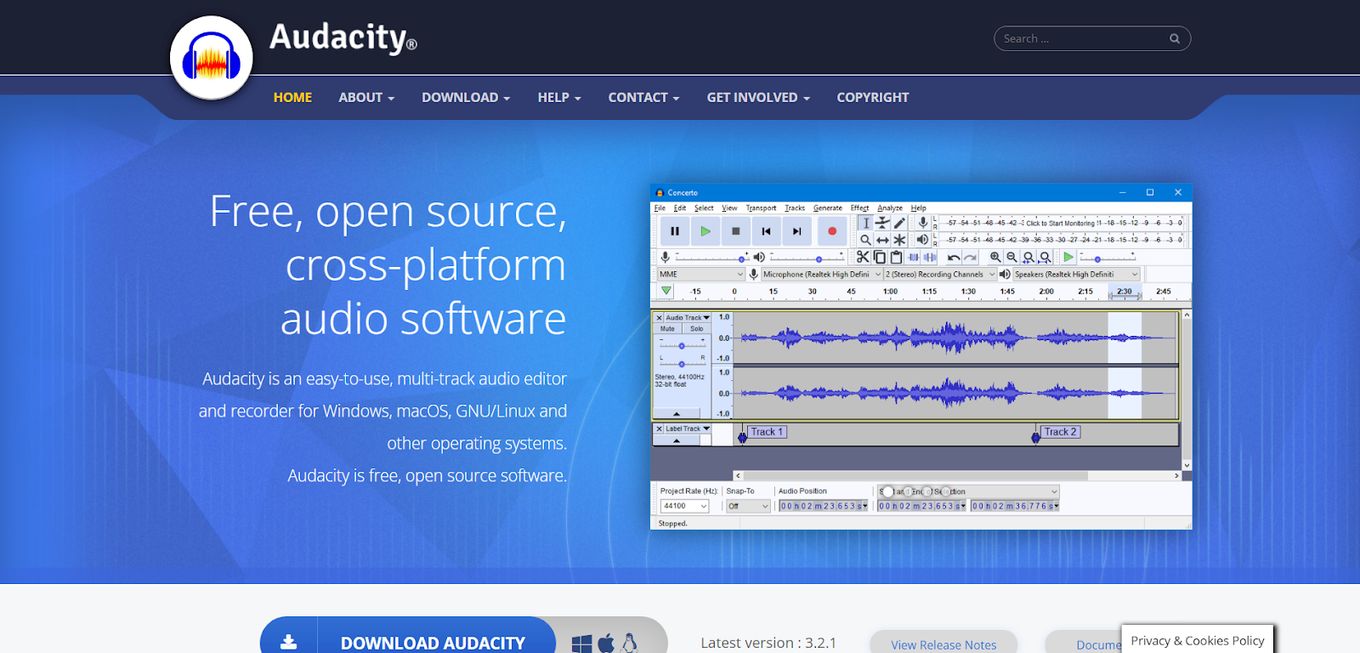Mute the stereo audio track
Image resolution: width=1360 pixels, height=653 pixels.
click(667, 329)
